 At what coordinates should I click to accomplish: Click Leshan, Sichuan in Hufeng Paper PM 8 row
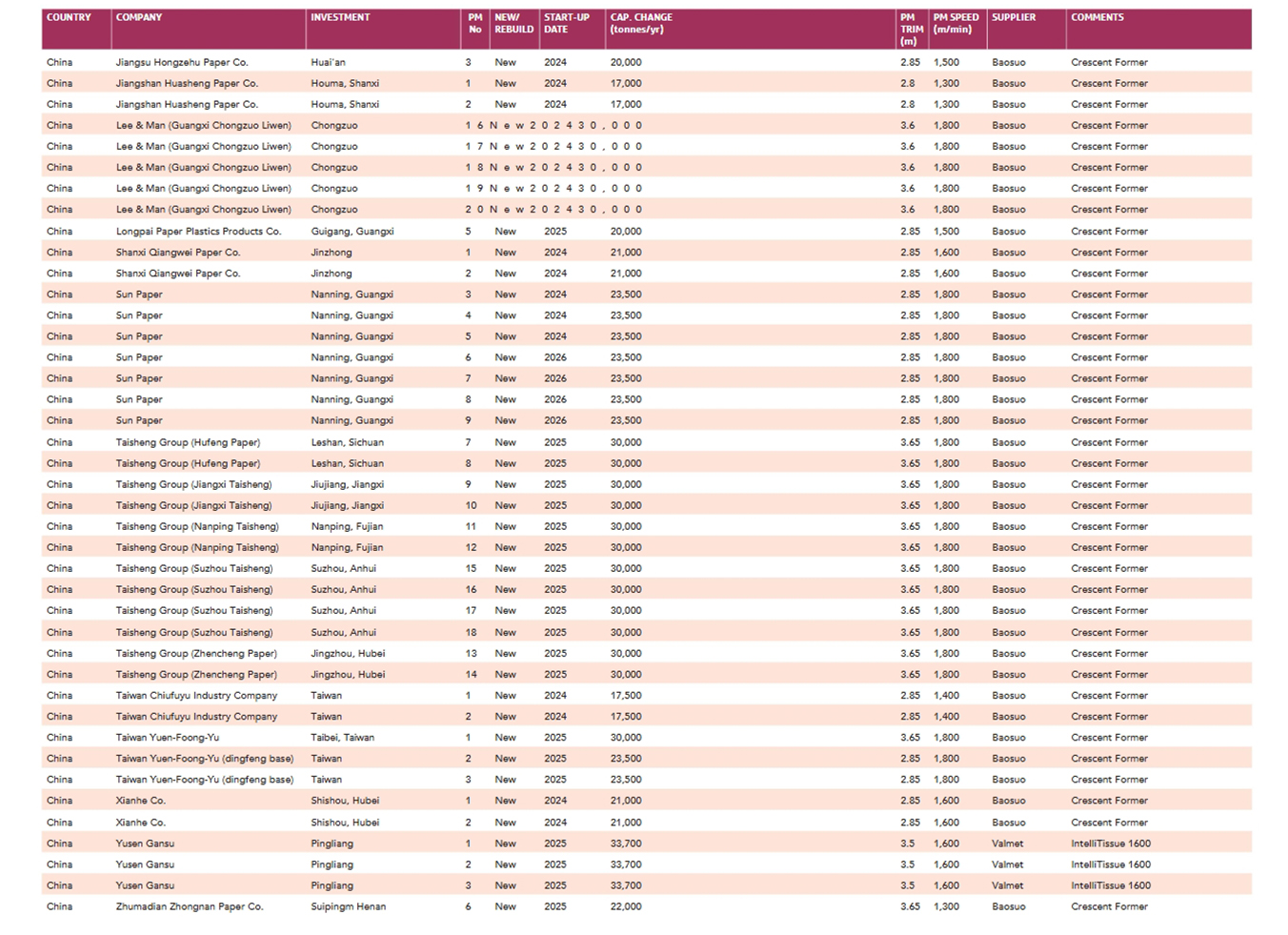(x=348, y=463)
